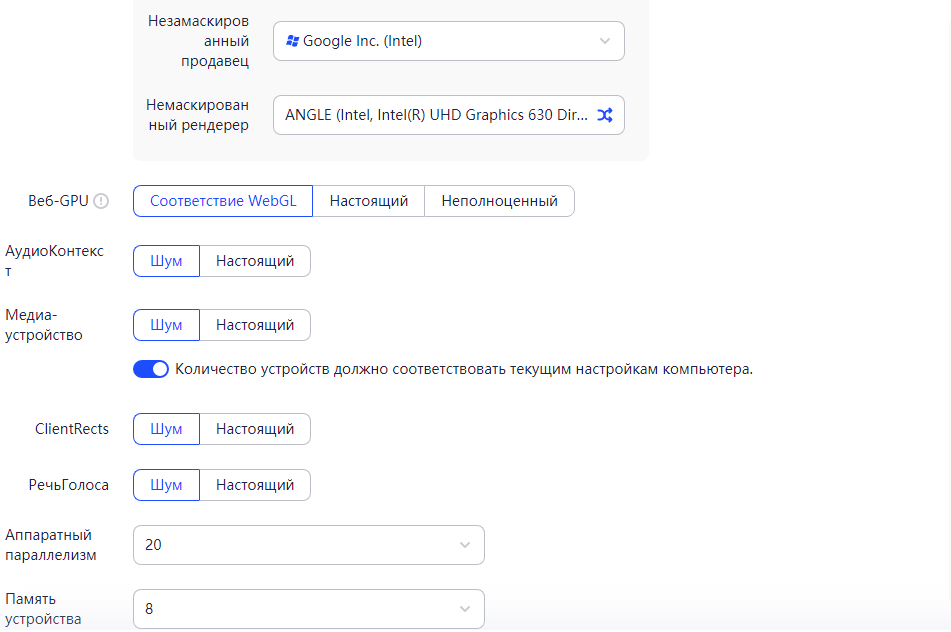Select Шум for РечьГолоса
This screenshot has width=951, height=632.
[166, 485]
